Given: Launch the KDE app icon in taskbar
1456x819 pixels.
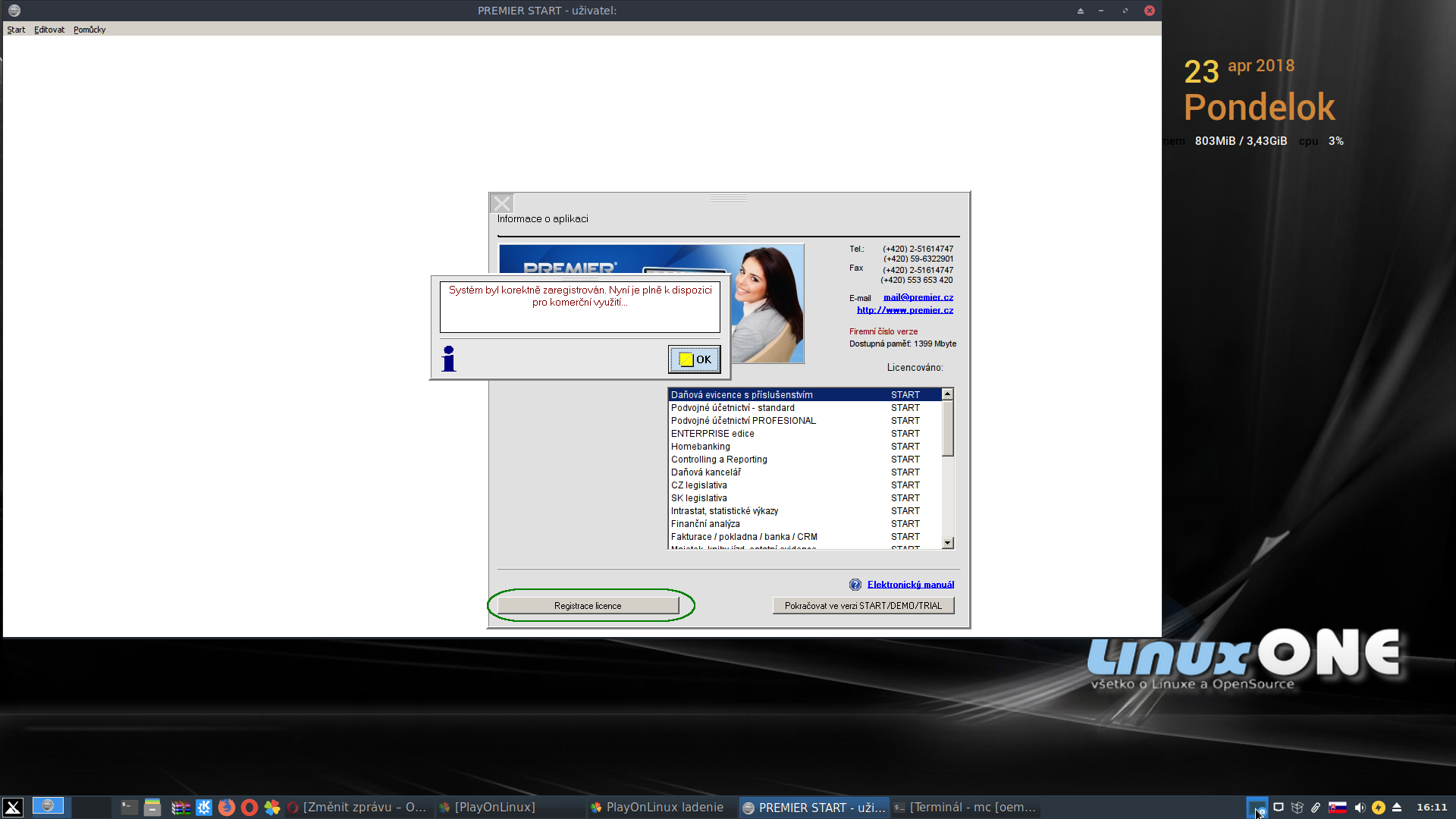Looking at the screenshot, I should pos(204,808).
